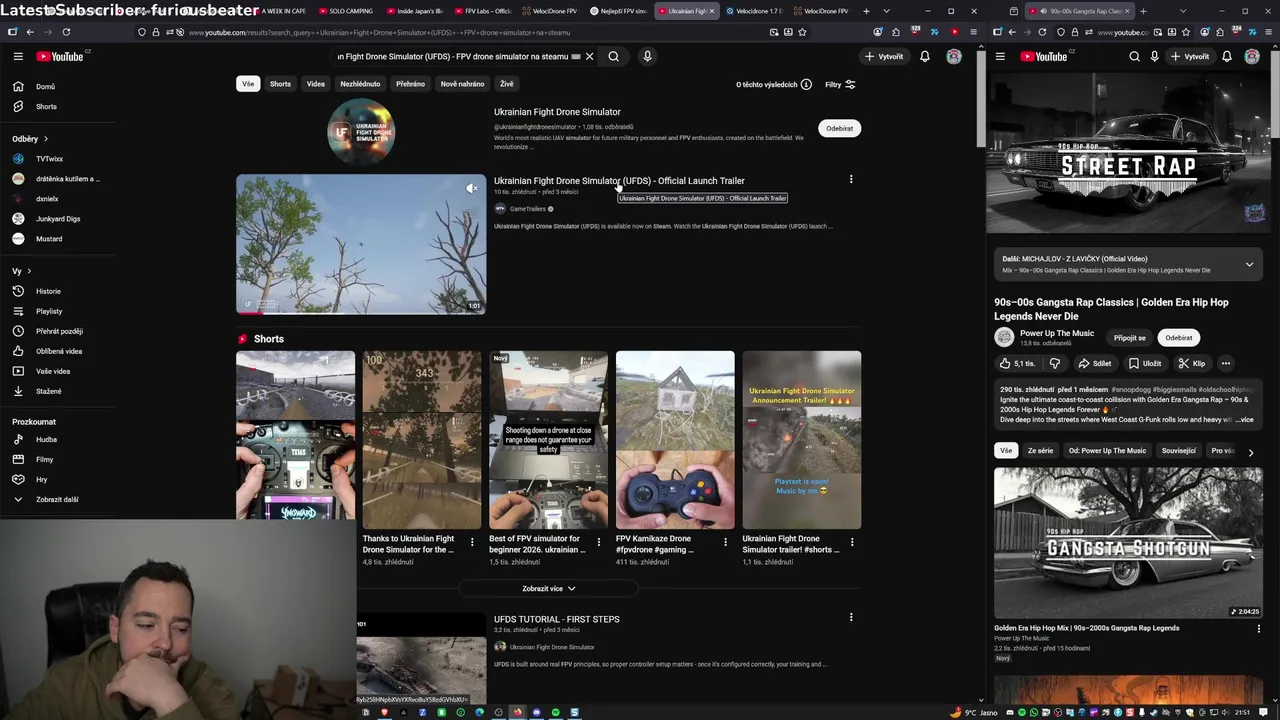Select the Přehráno filter chip
Image resolution: width=1280 pixels, height=720 pixels.
click(410, 84)
